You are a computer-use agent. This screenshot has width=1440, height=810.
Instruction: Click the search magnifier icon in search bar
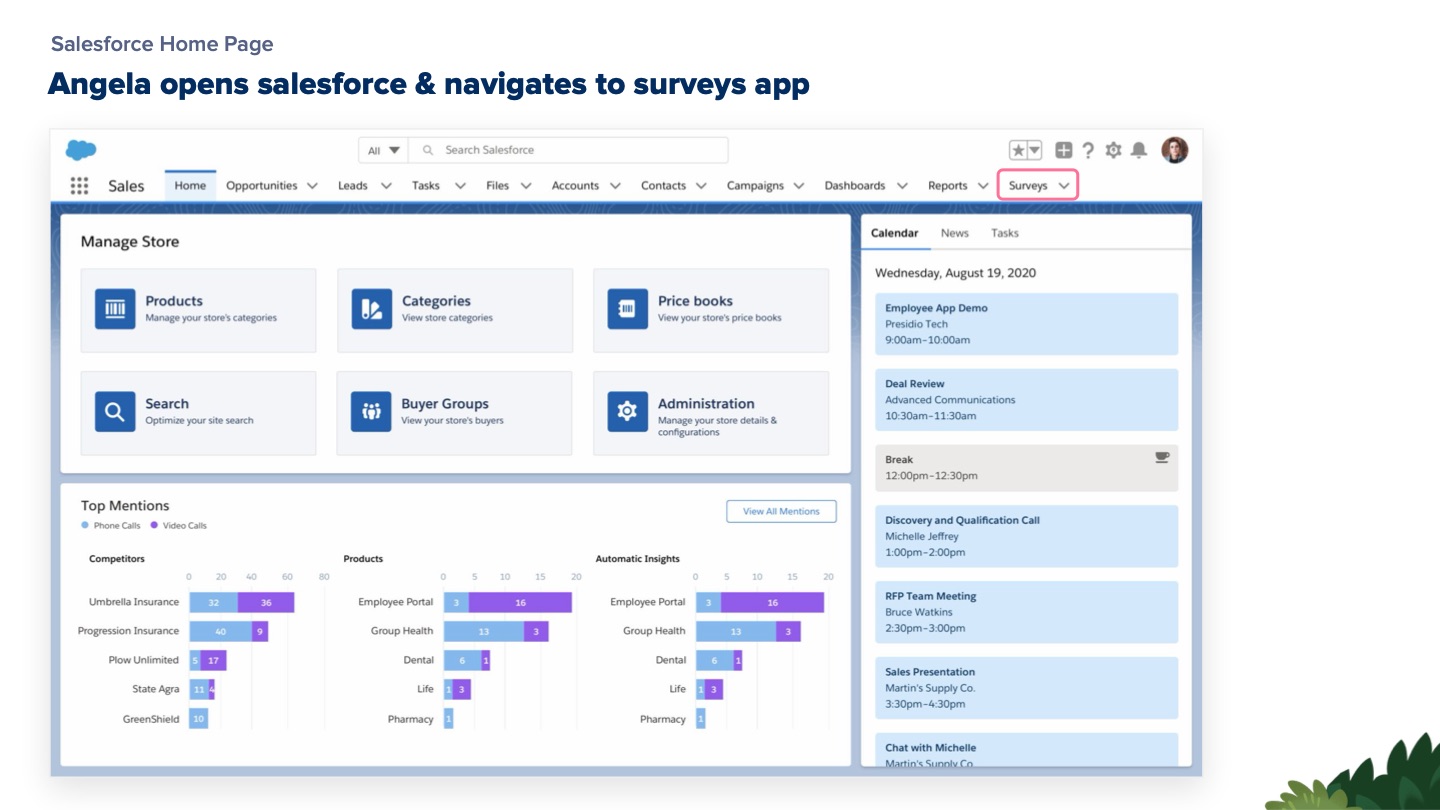[428, 150]
